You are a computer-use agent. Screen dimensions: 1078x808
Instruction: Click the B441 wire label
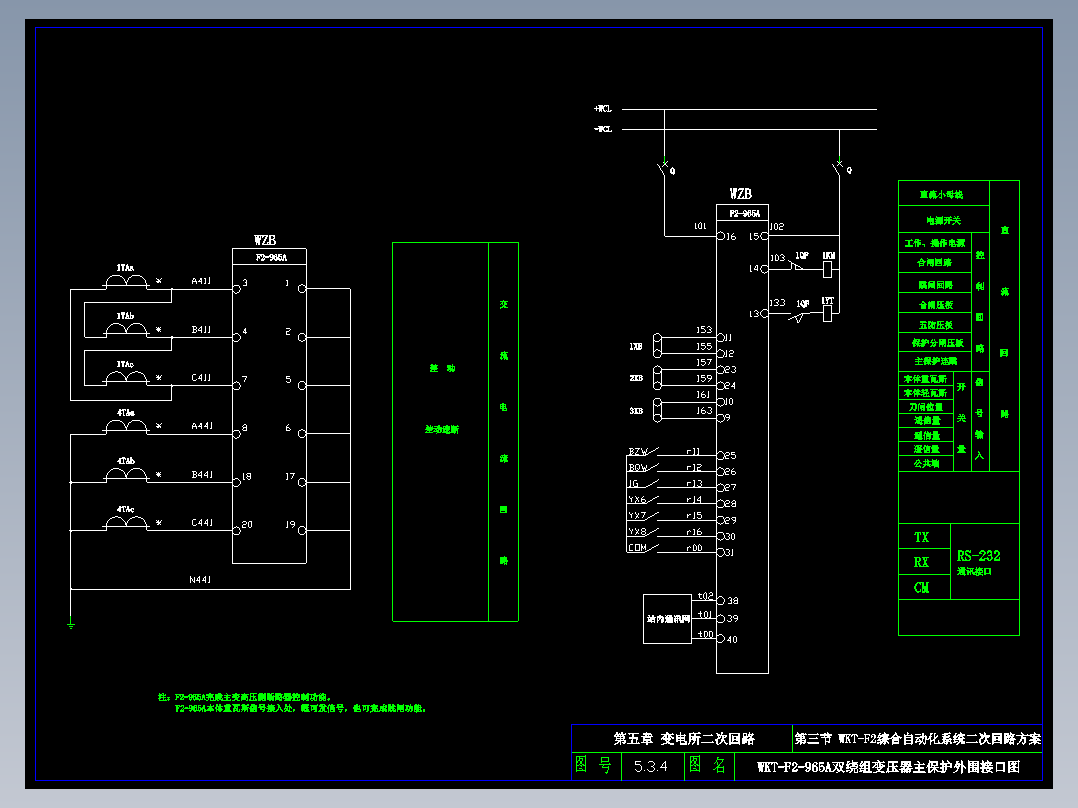coord(201,475)
